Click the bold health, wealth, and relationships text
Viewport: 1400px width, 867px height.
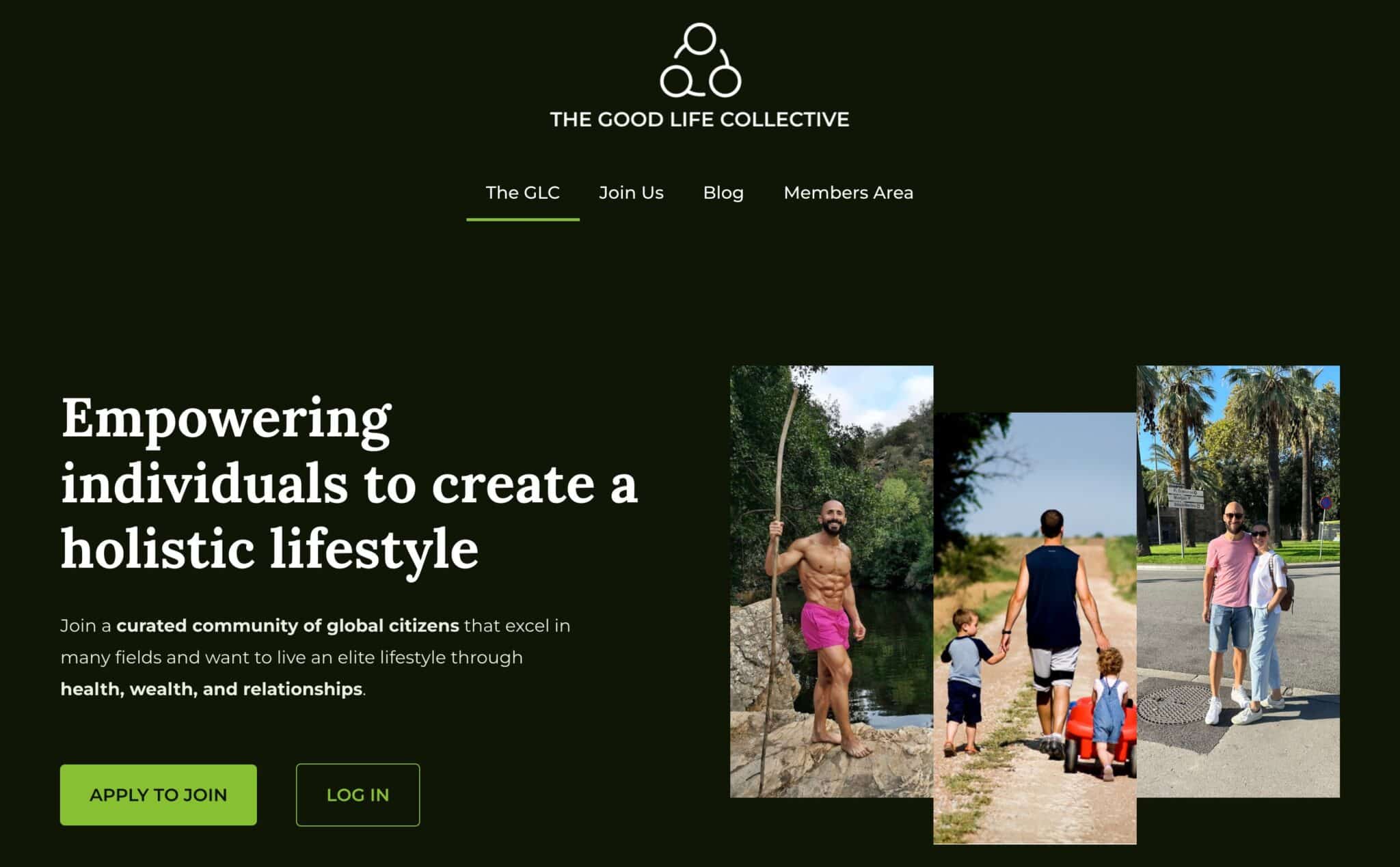pyautogui.click(x=211, y=689)
